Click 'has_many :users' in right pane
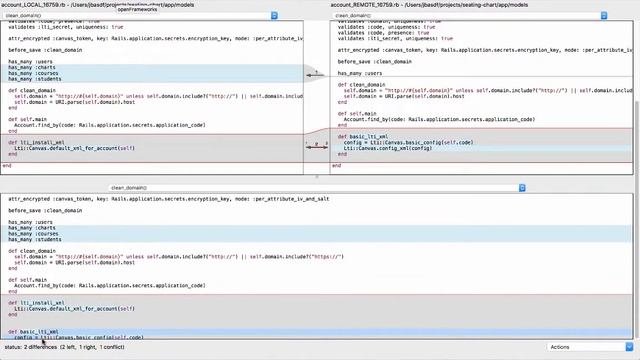This screenshot has height=360, width=640. click(x=360, y=73)
